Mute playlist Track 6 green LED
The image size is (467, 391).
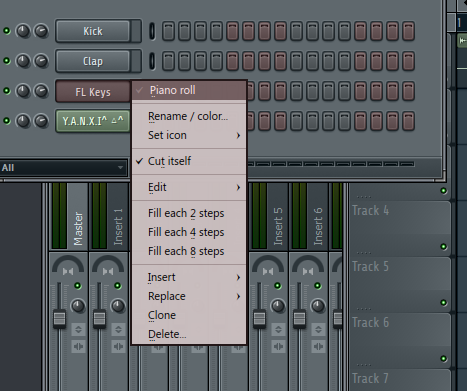pos(444,359)
